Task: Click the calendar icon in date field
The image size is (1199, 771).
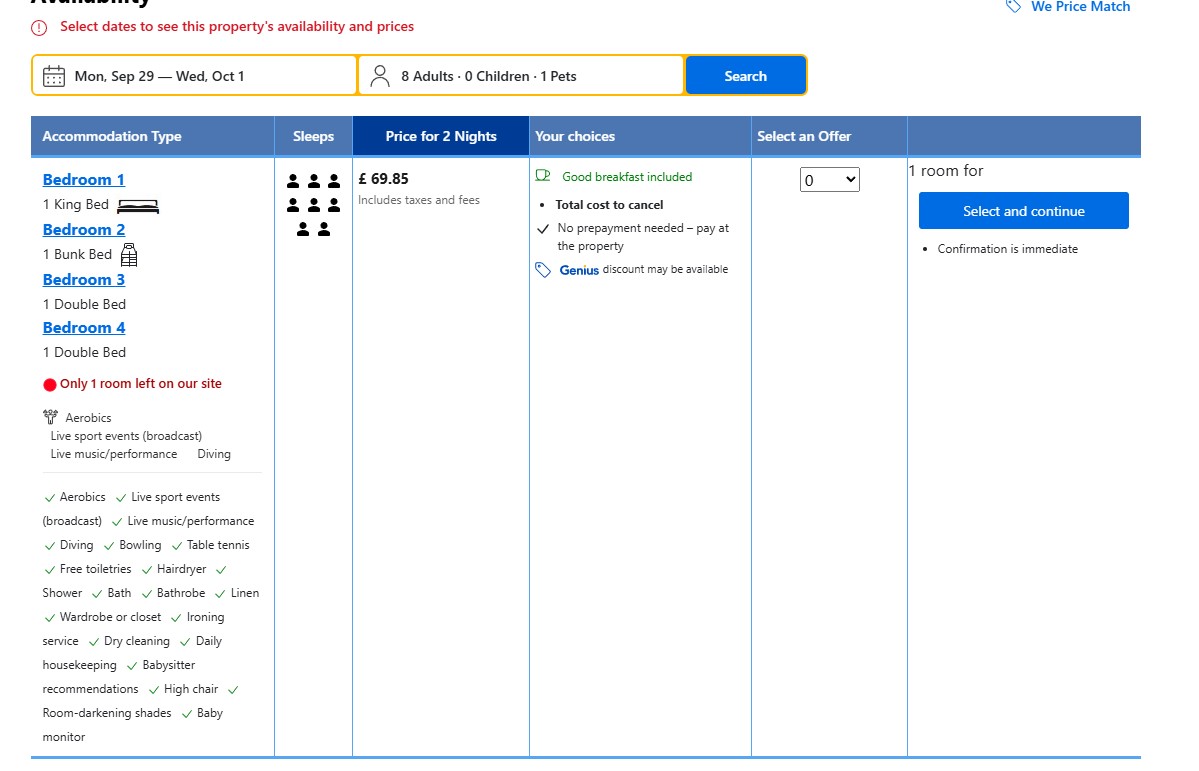Action: (54, 76)
